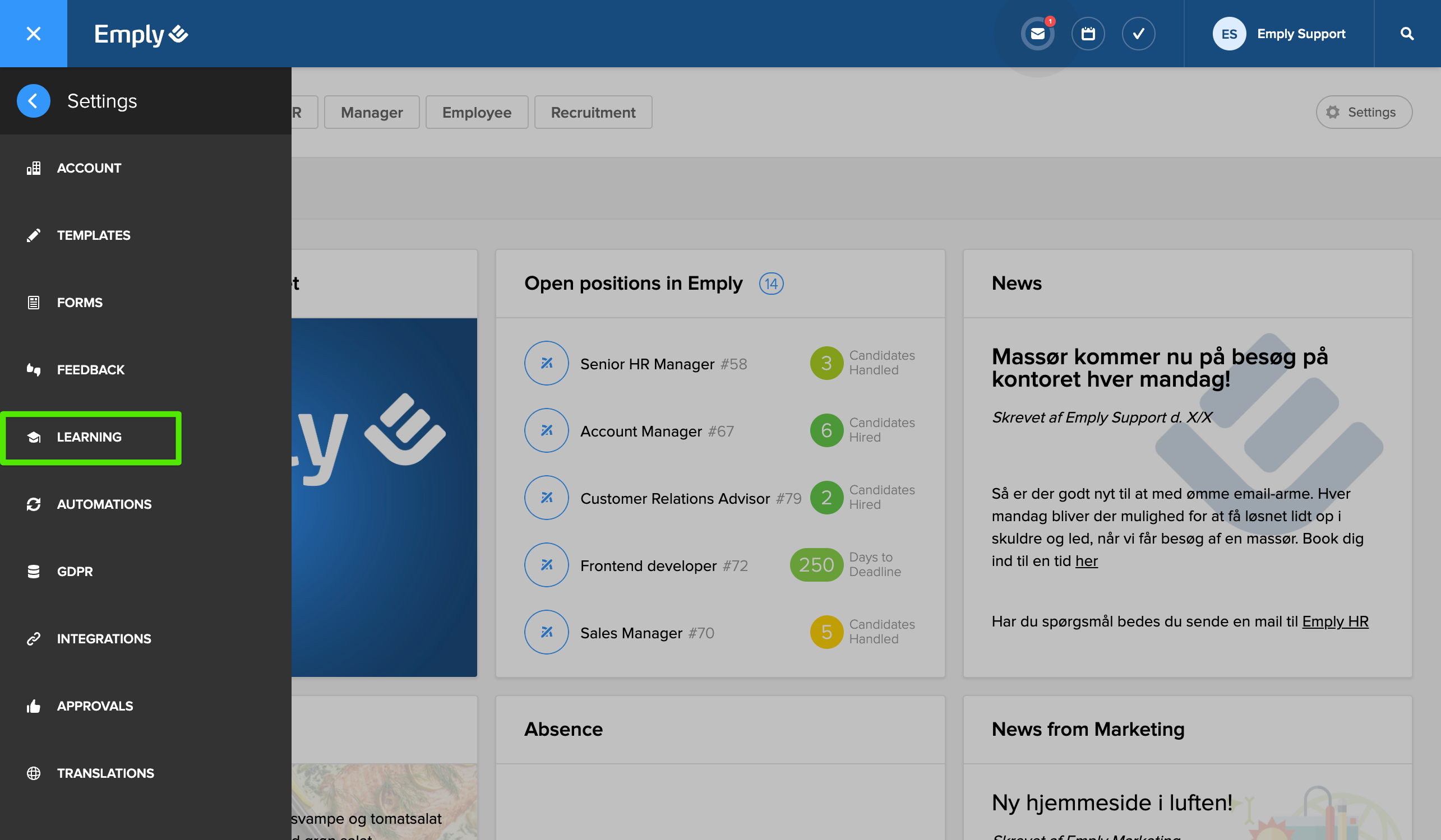Open the mail inbox icon
The height and width of the screenshot is (840, 1441).
[x=1037, y=34]
